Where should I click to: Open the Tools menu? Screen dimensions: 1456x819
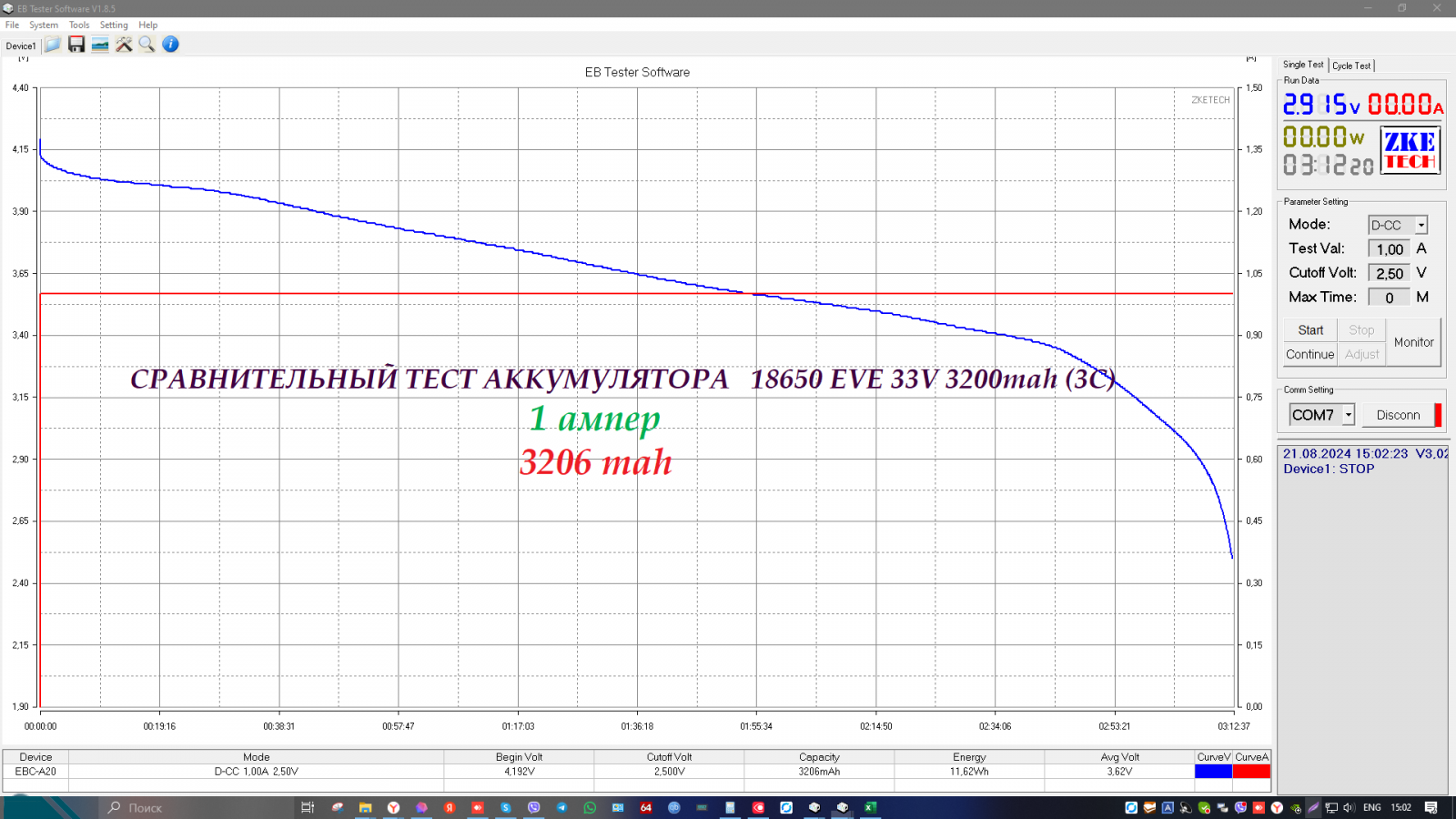click(79, 25)
